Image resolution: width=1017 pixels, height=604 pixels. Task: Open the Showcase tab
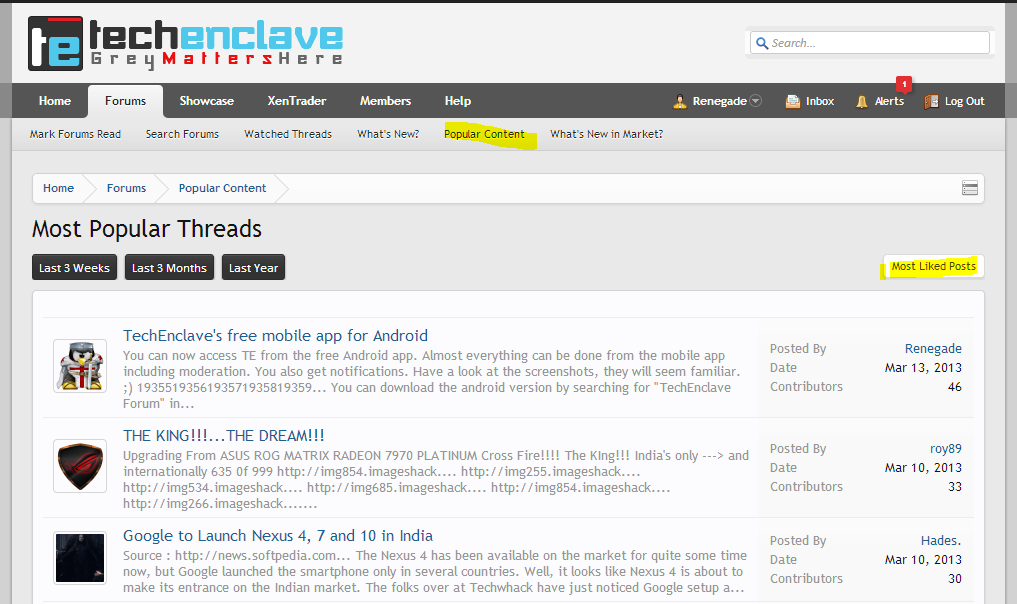click(x=206, y=101)
